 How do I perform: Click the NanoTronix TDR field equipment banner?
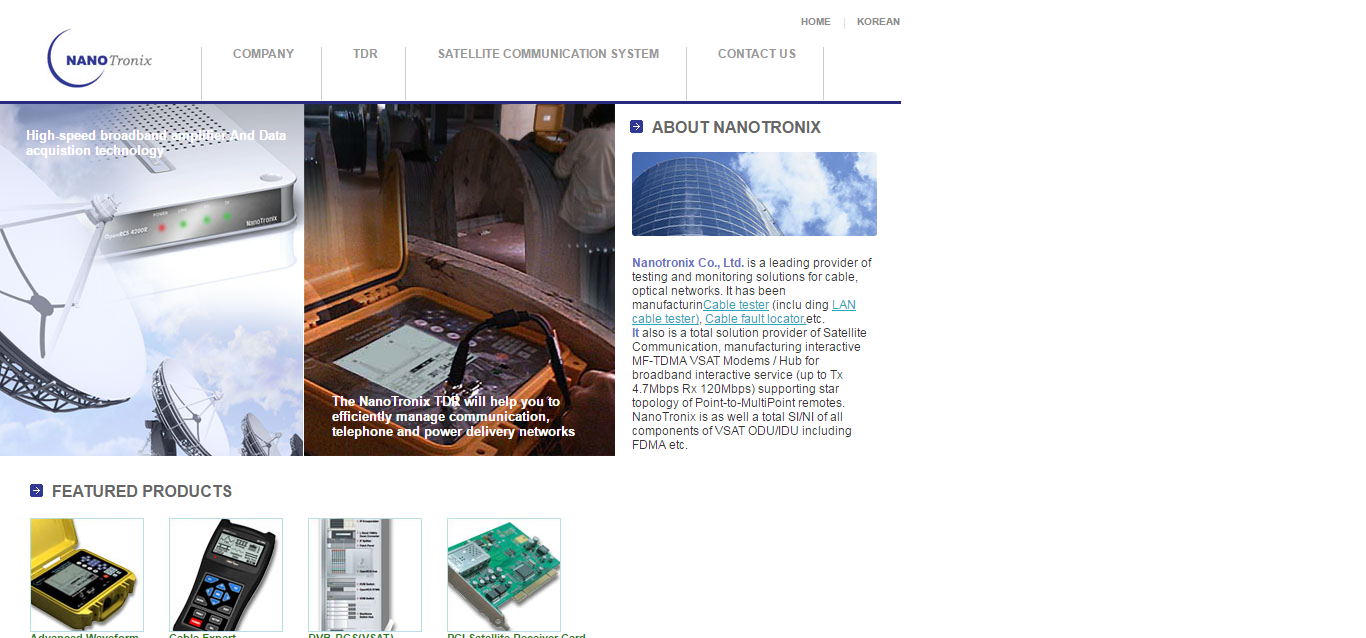point(459,280)
